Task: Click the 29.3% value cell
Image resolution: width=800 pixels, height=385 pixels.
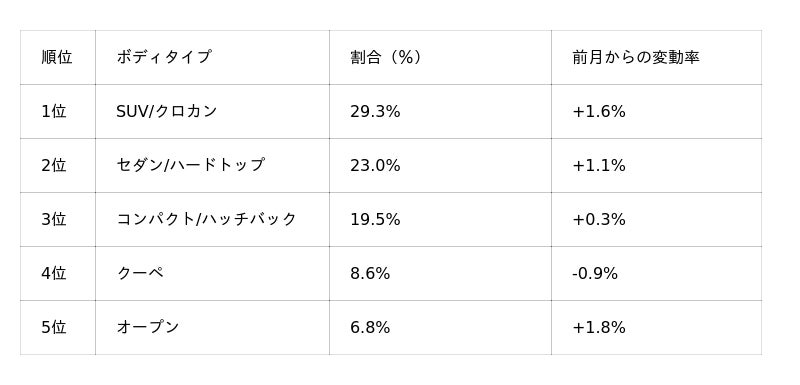Action: click(440, 111)
